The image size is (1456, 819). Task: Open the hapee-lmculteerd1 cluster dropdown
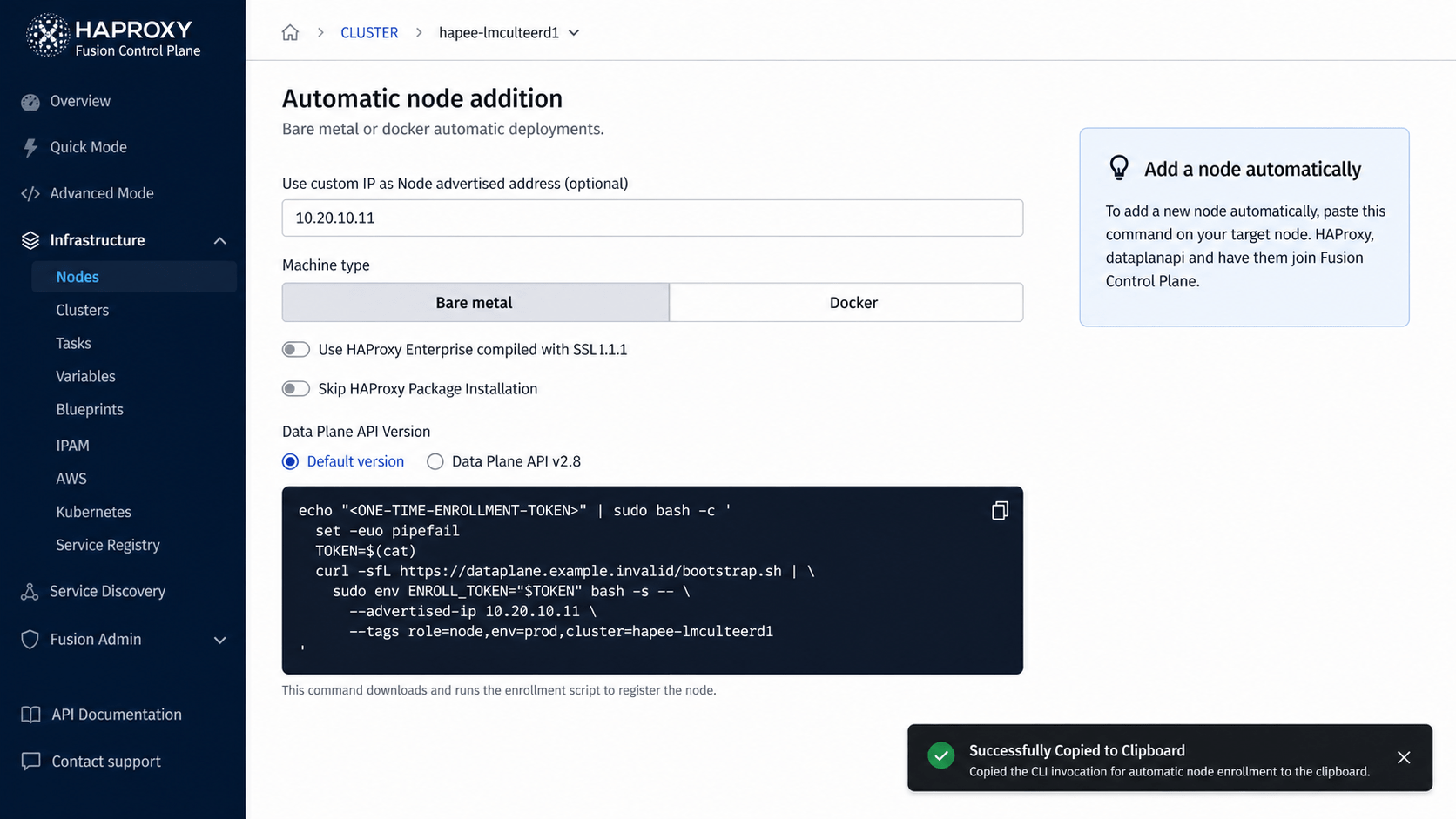(509, 33)
